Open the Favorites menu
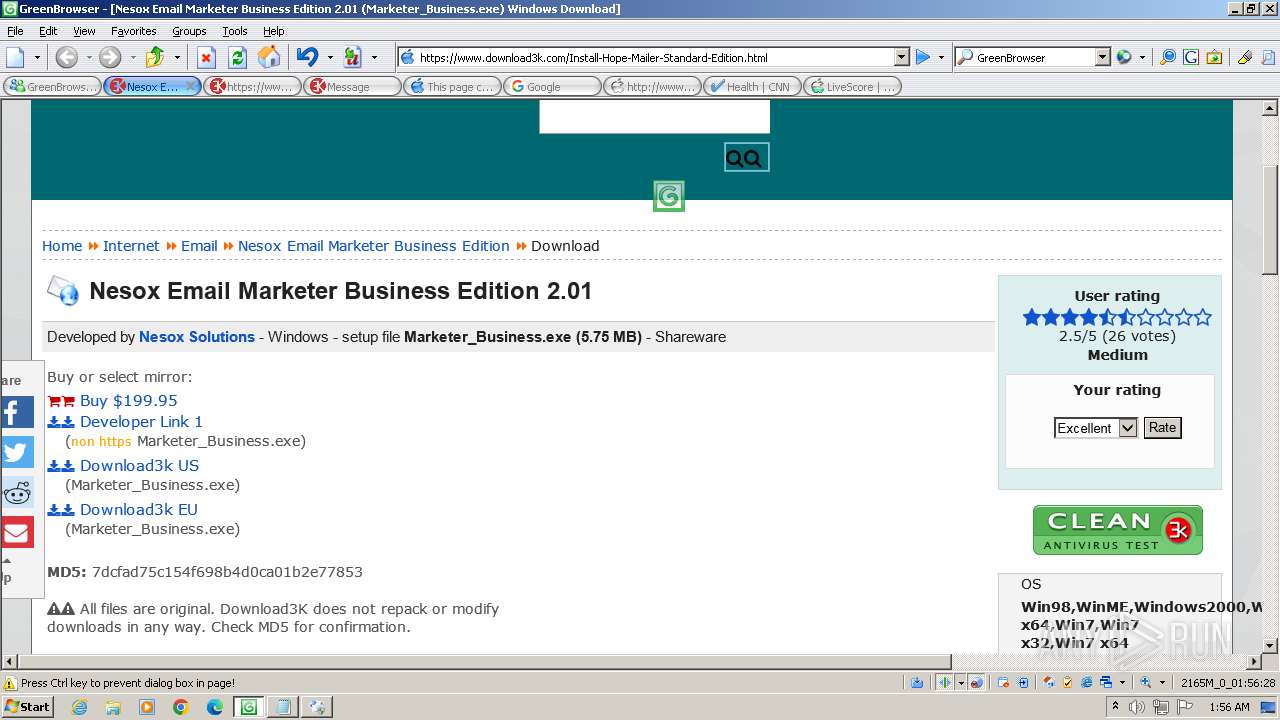 133,31
